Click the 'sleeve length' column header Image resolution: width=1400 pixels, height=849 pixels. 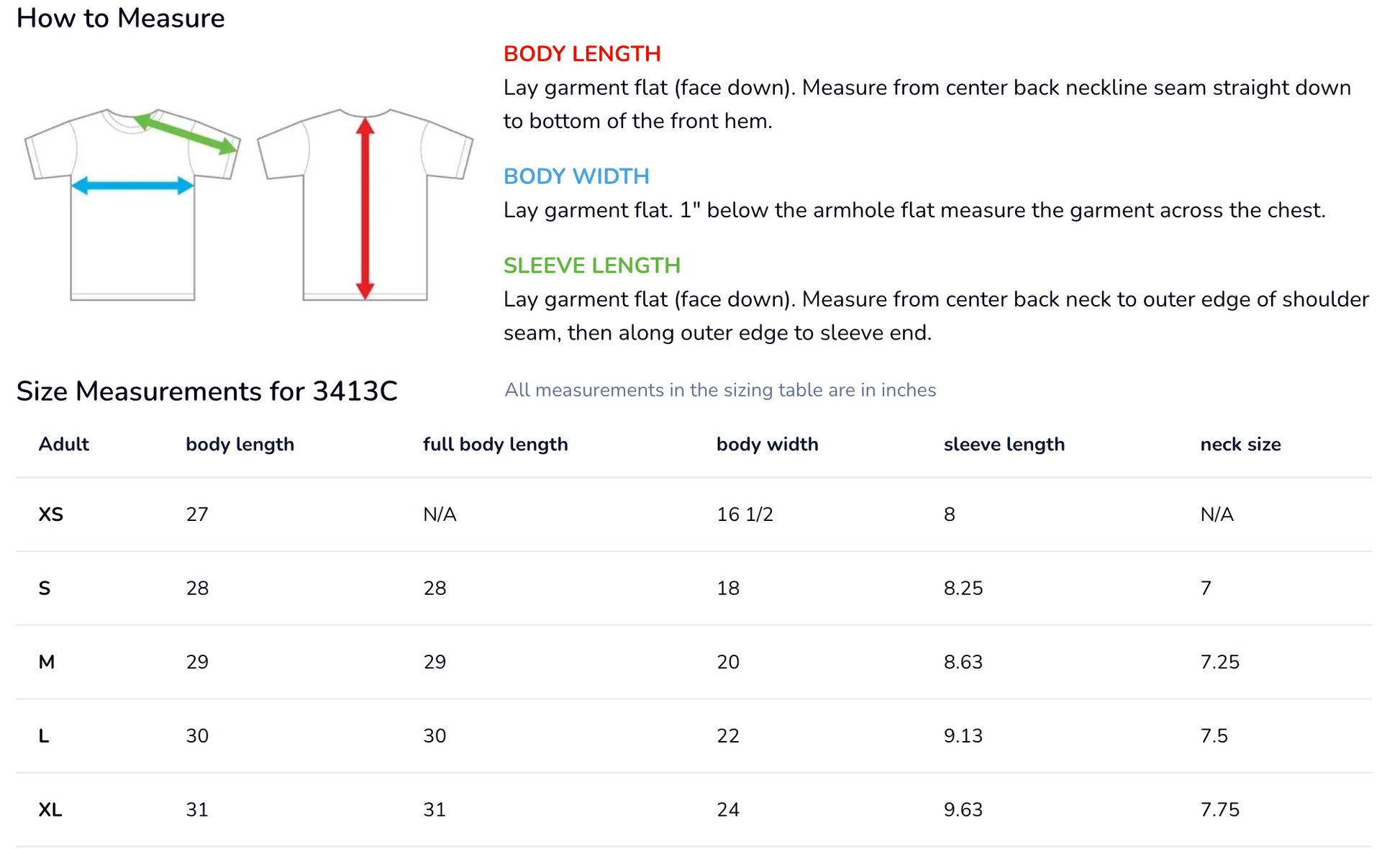1004,445
